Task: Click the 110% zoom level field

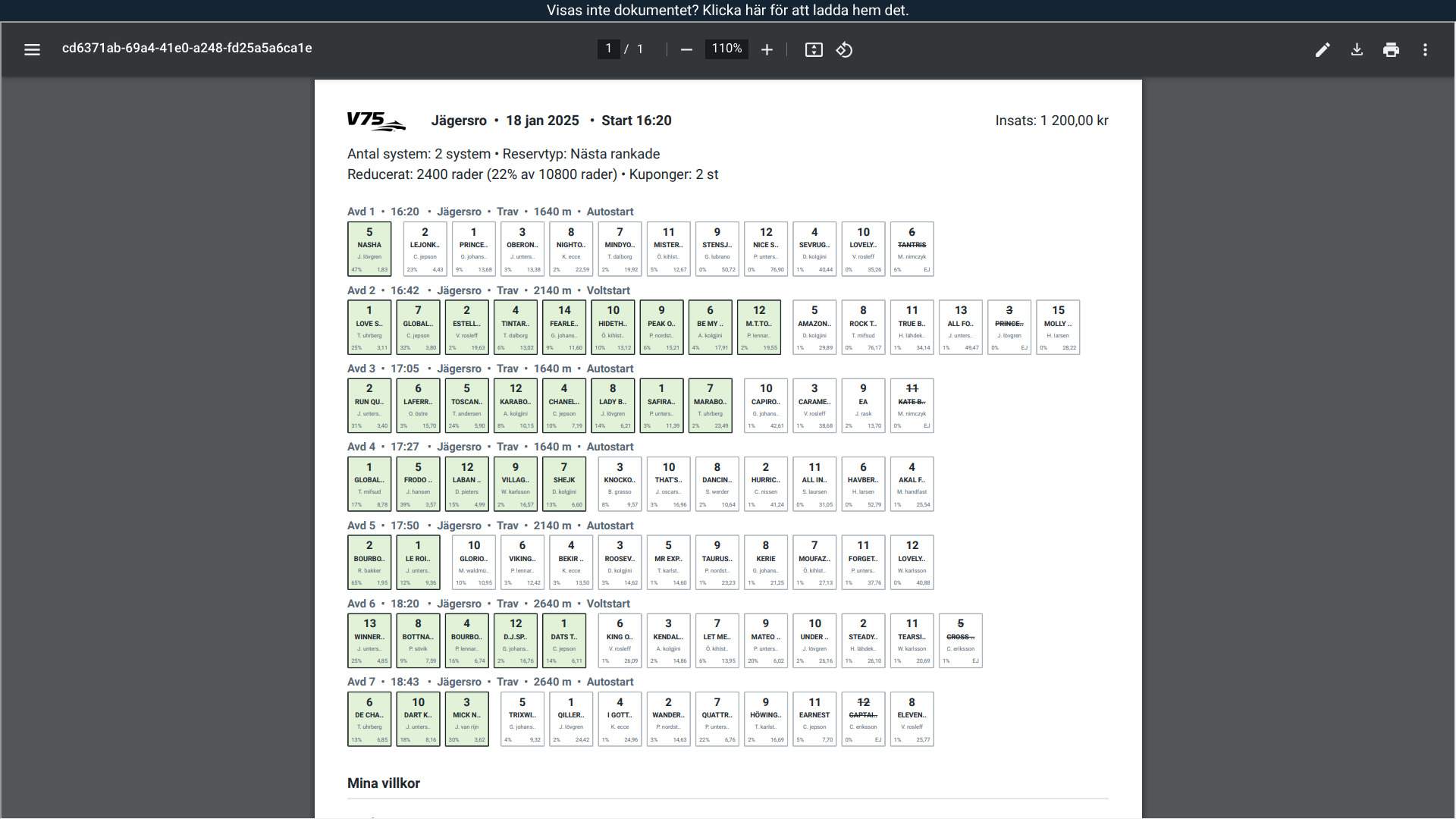Action: (726, 49)
